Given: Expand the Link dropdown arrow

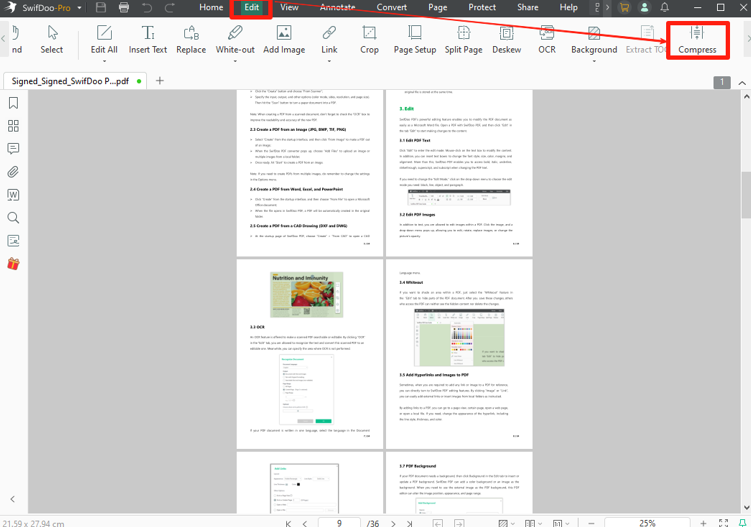Looking at the screenshot, I should pos(329,61).
